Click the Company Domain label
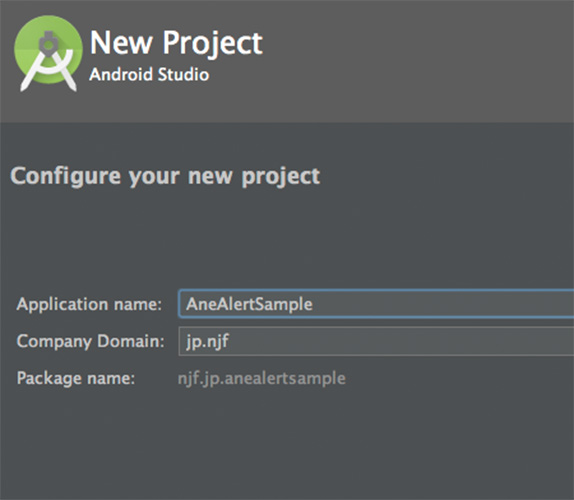574x500 pixels. (x=90, y=342)
